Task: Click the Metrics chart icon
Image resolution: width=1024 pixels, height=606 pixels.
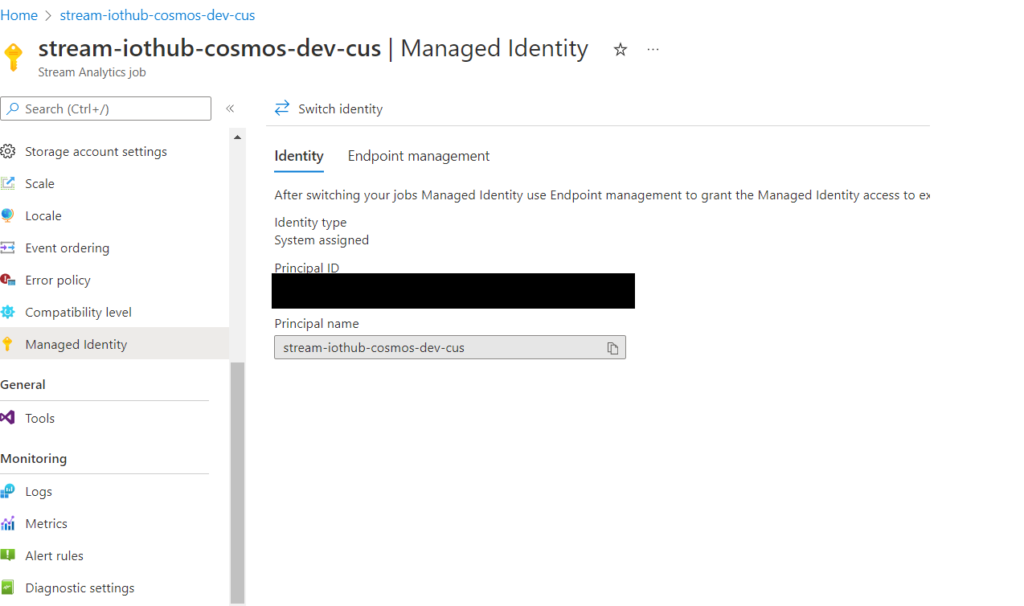Action: (8, 523)
